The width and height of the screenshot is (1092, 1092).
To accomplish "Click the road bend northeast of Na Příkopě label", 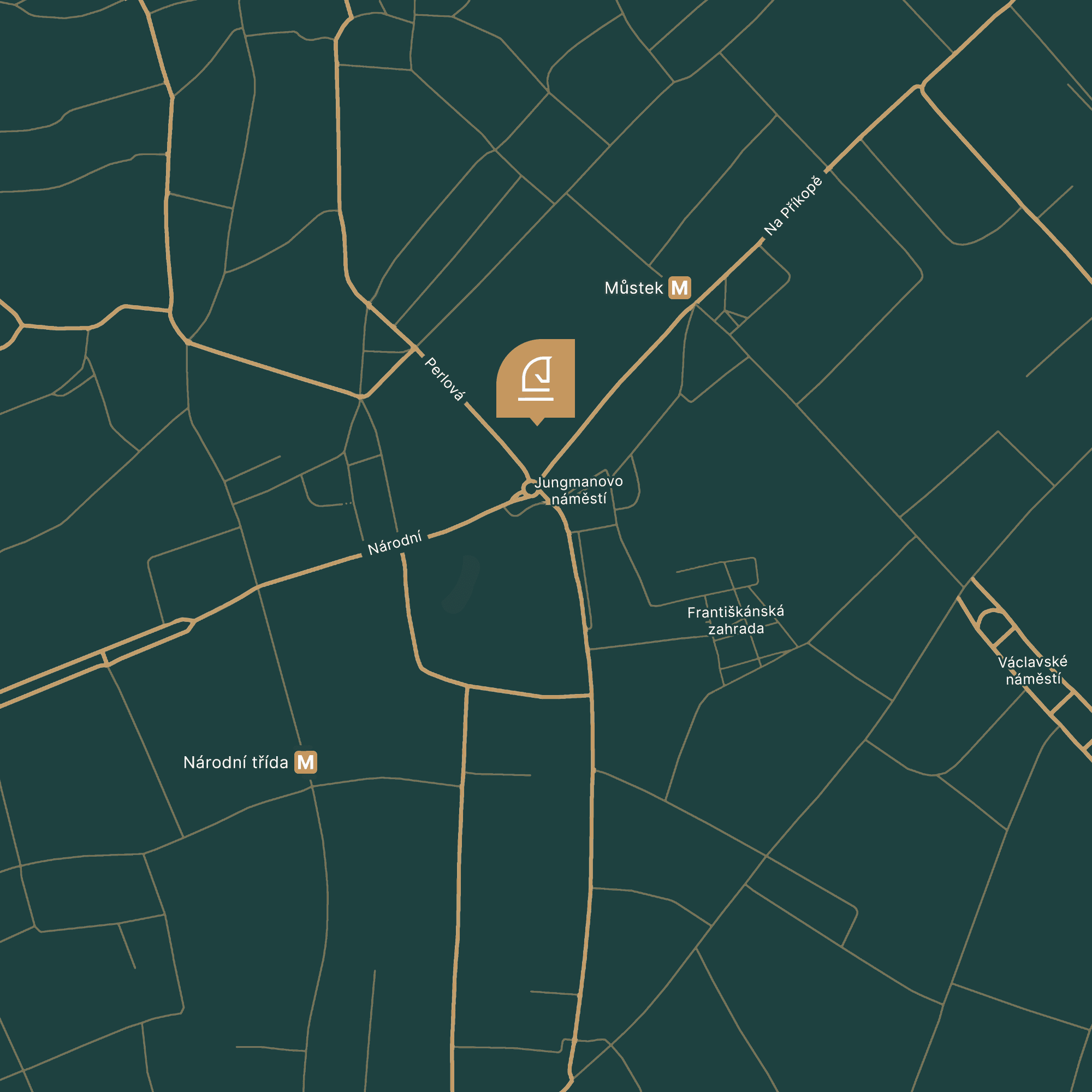I will (x=921, y=87).
